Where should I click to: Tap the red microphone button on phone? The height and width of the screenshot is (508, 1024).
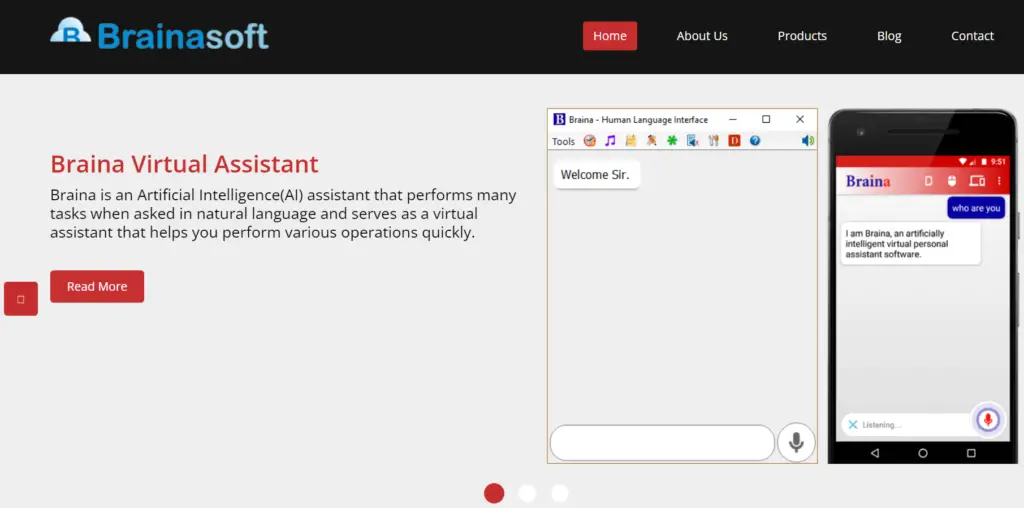pos(988,420)
